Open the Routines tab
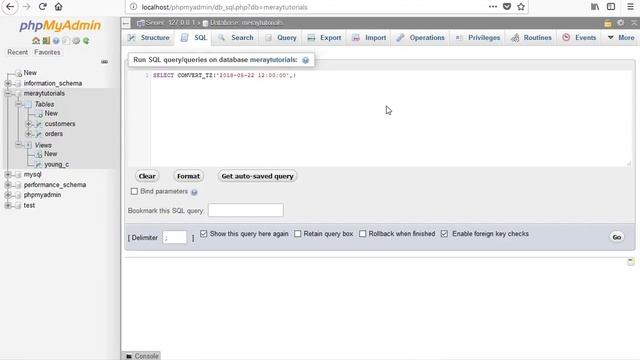This screenshot has height=360, width=640. 531,38
